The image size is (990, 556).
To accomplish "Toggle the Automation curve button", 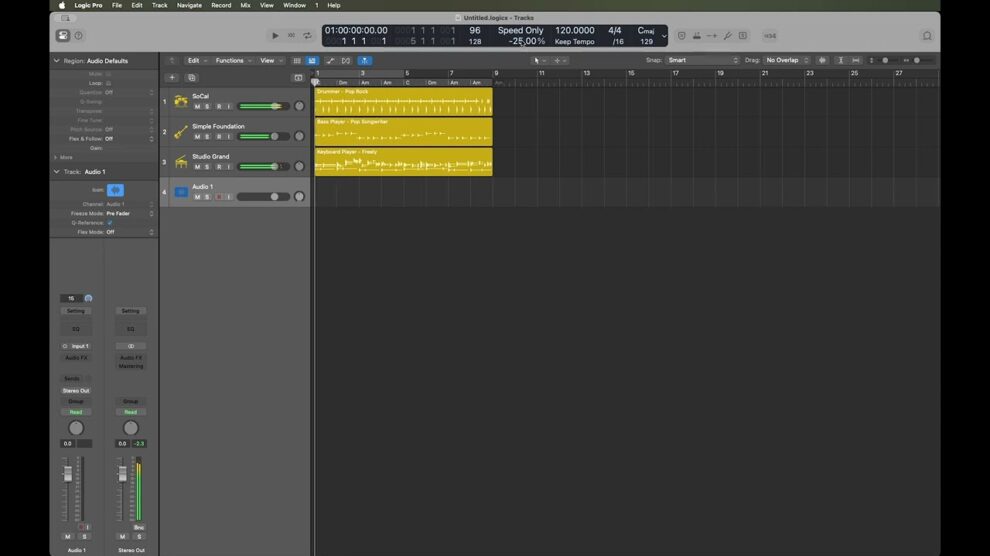I will [330, 61].
